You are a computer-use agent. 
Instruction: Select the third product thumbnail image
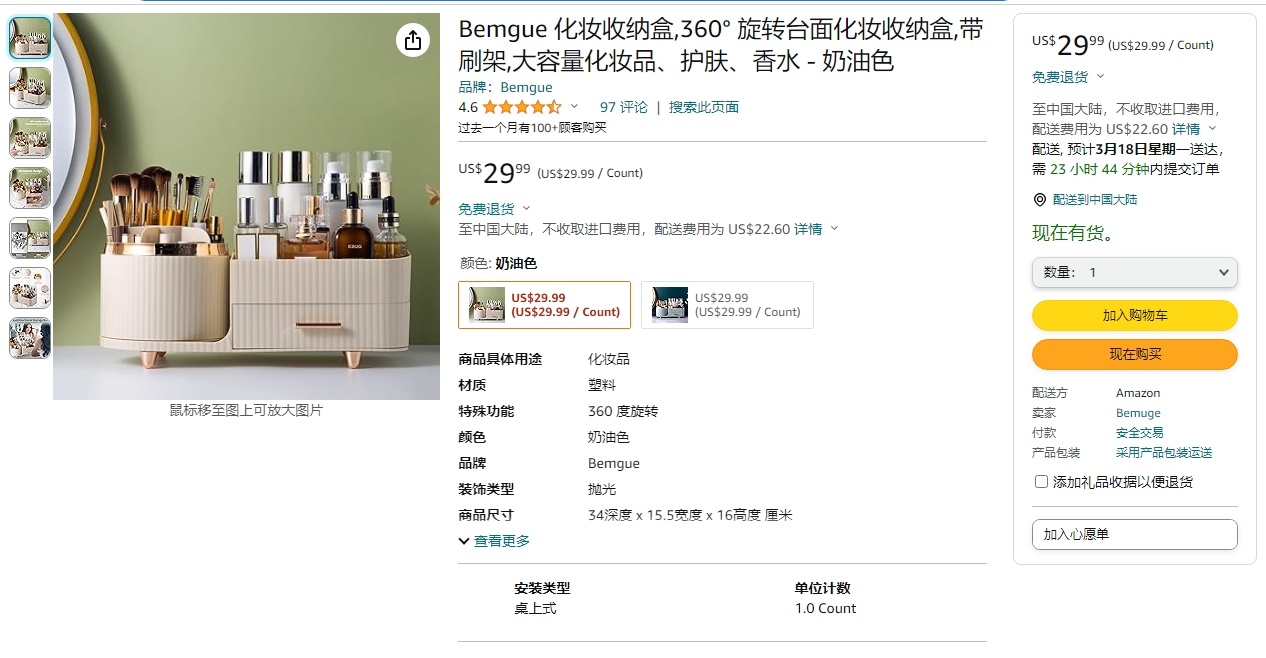(30, 138)
